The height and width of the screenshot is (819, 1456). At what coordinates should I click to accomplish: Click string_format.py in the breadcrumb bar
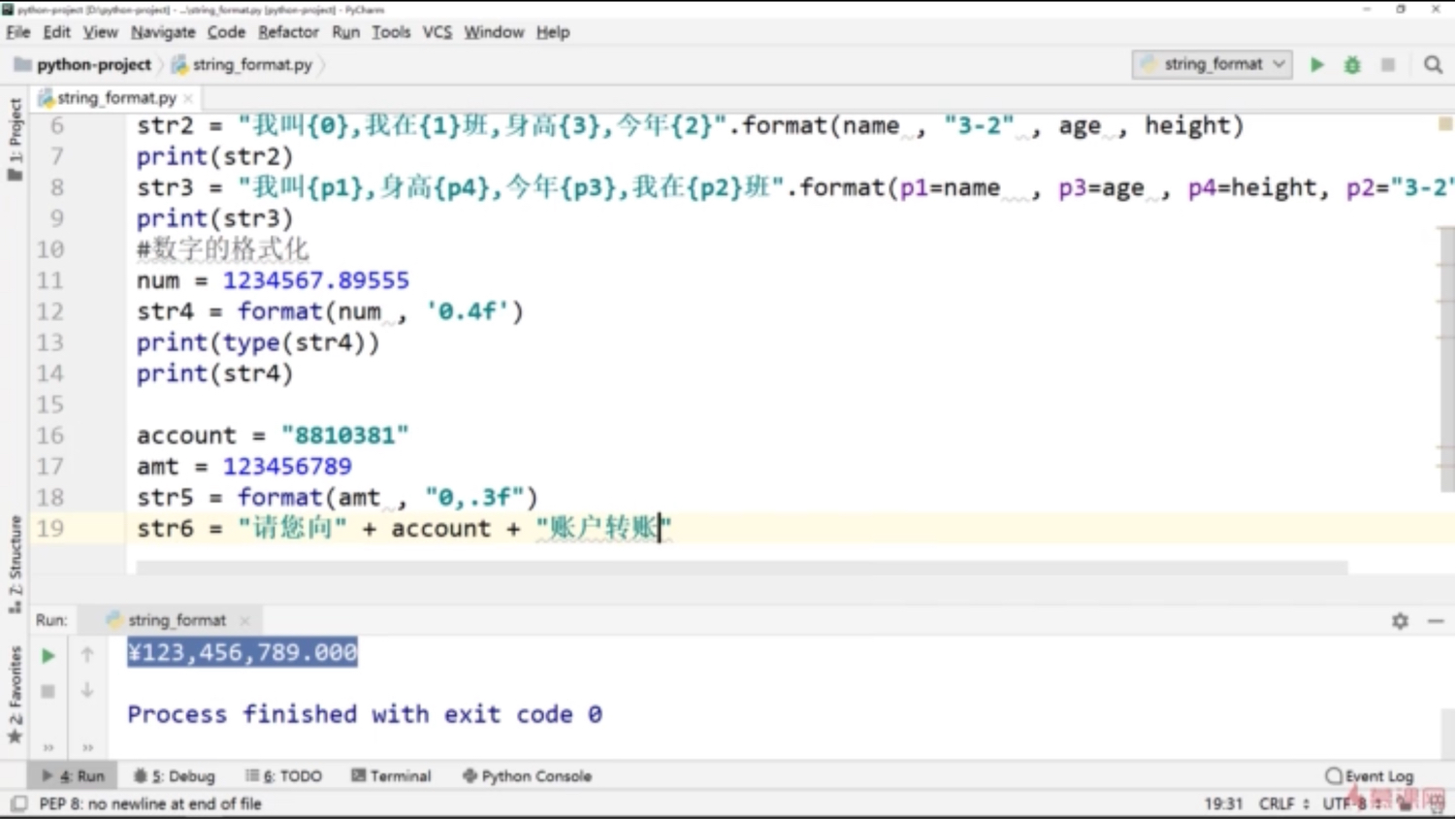pos(243,65)
